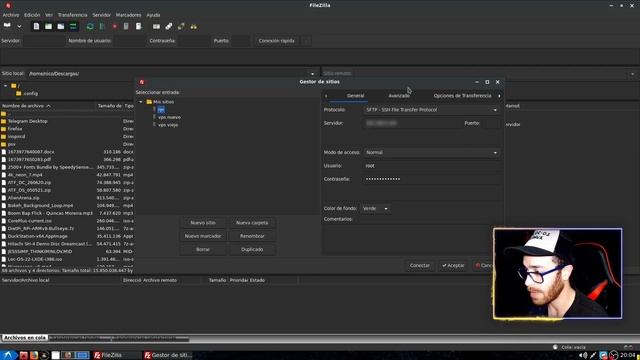Open the Archivo menu

tap(11, 15)
